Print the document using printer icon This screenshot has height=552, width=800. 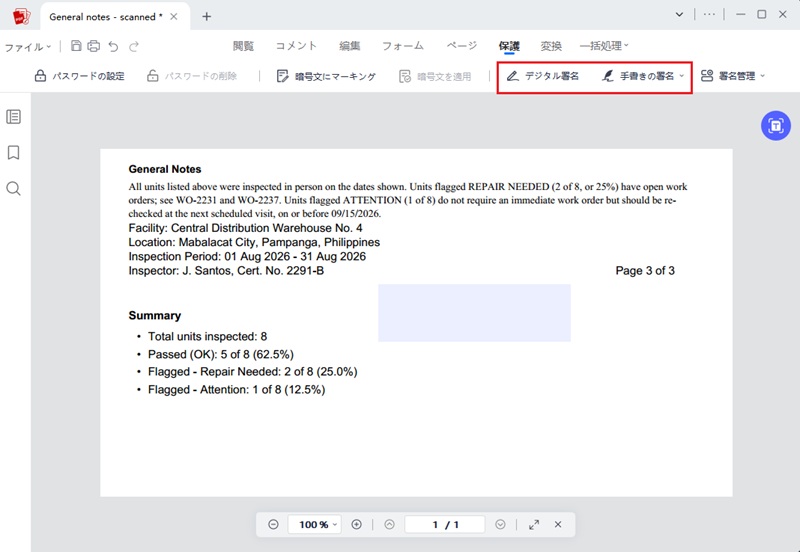click(93, 46)
